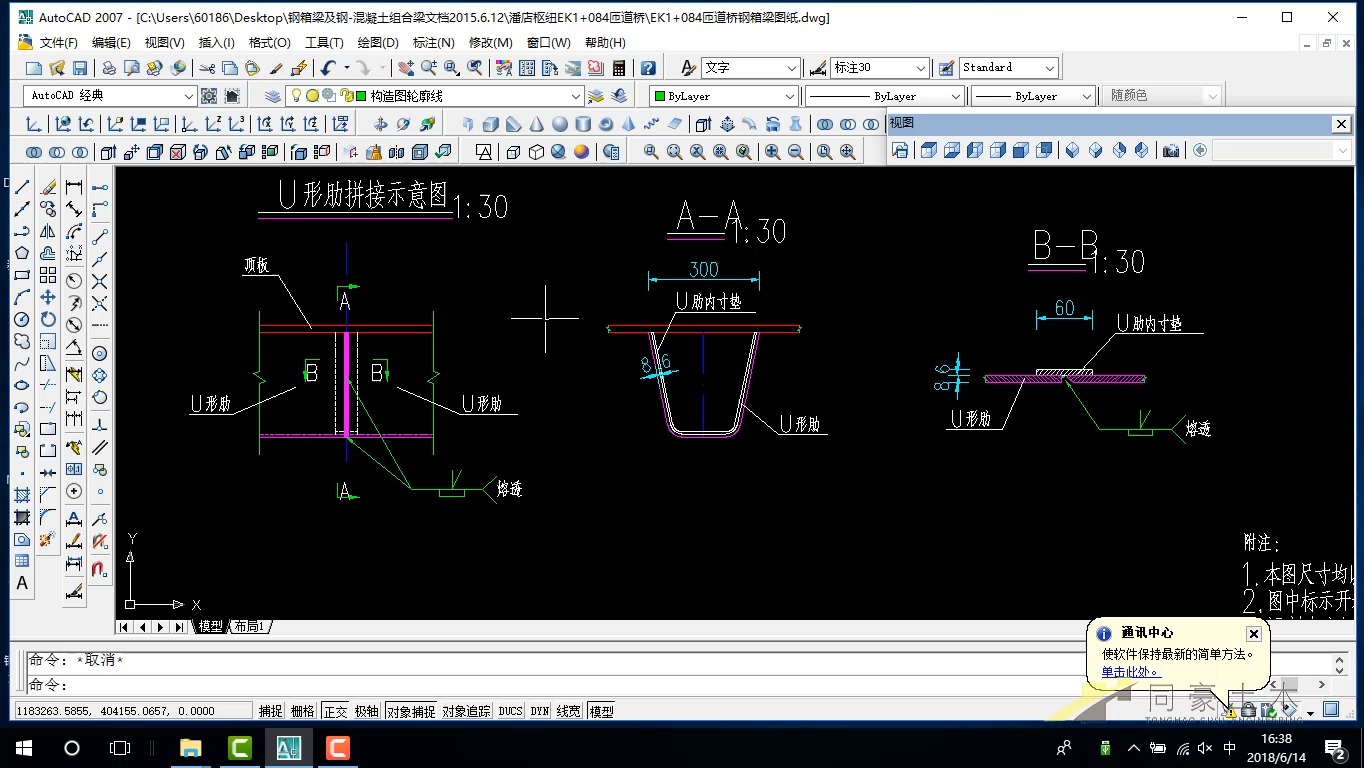The height and width of the screenshot is (768, 1364).
Task: Close the 视图 toolbar panel
Action: (1341, 124)
